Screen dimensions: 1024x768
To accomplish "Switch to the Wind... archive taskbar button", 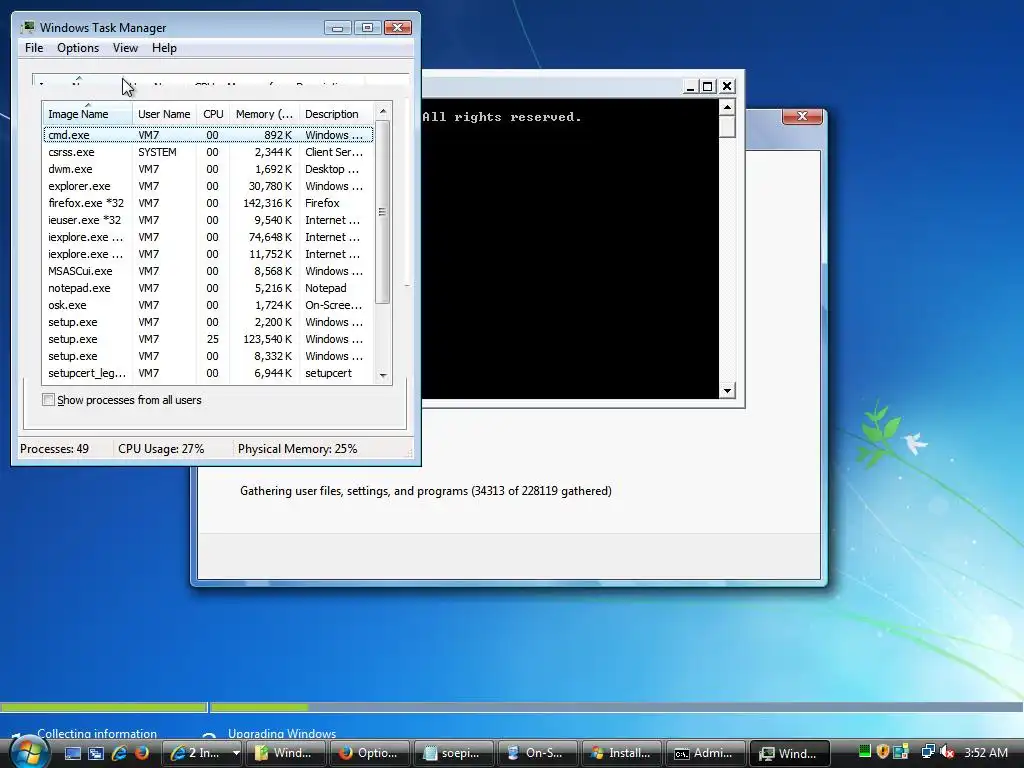I will pos(286,753).
